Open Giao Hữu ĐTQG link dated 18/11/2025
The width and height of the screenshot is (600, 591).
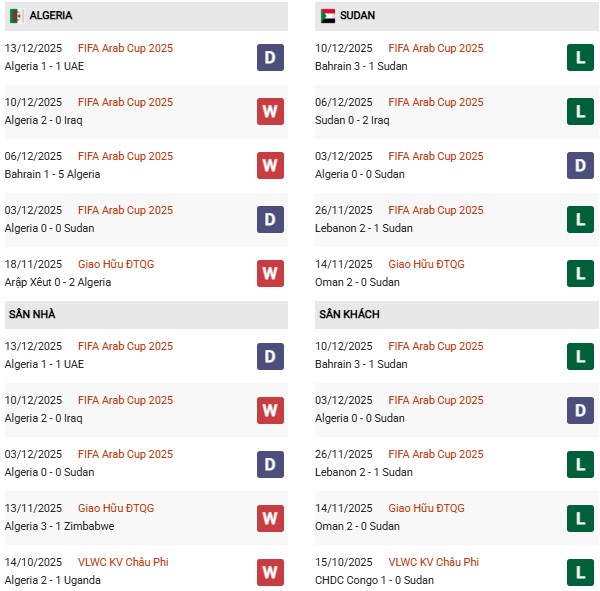pyautogui.click(x=116, y=264)
